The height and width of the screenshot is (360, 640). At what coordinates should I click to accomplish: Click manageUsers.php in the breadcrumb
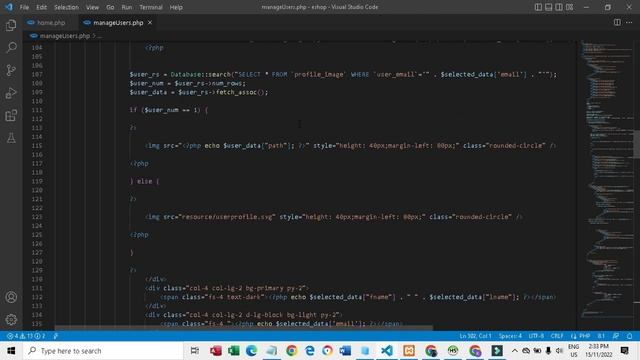click(64, 36)
